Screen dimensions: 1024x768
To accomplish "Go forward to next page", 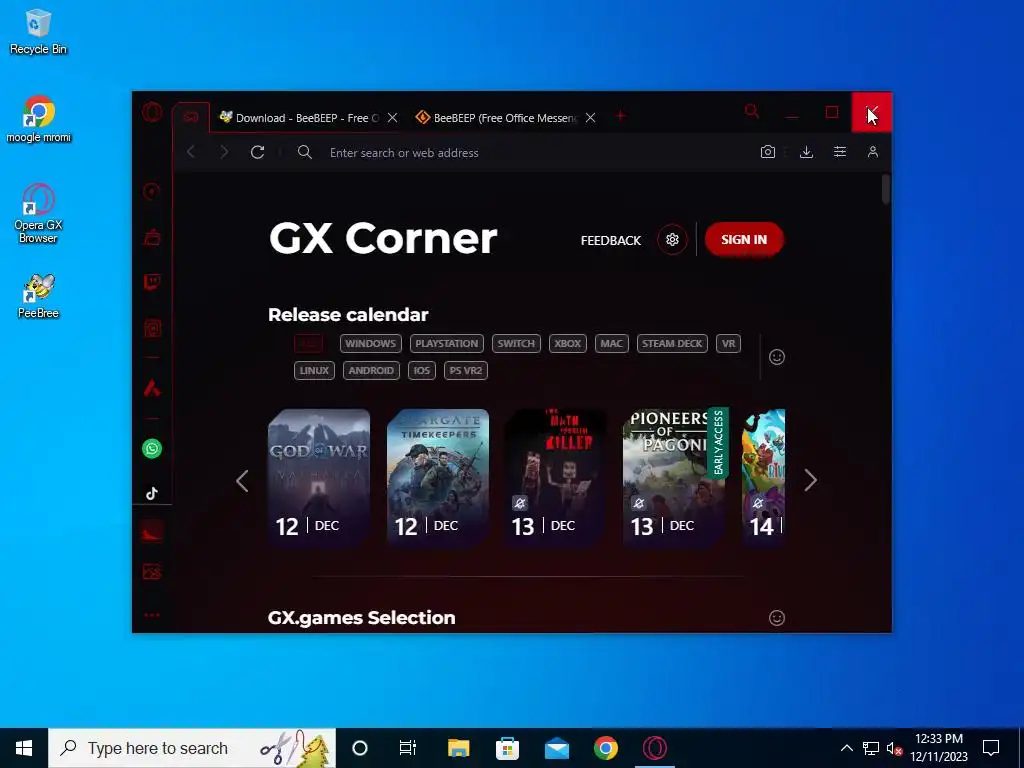I will (224, 152).
